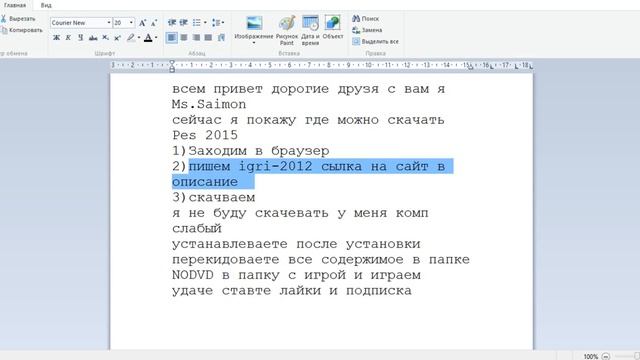Apply font color A button
The width and height of the screenshot is (640, 360).
click(148, 38)
